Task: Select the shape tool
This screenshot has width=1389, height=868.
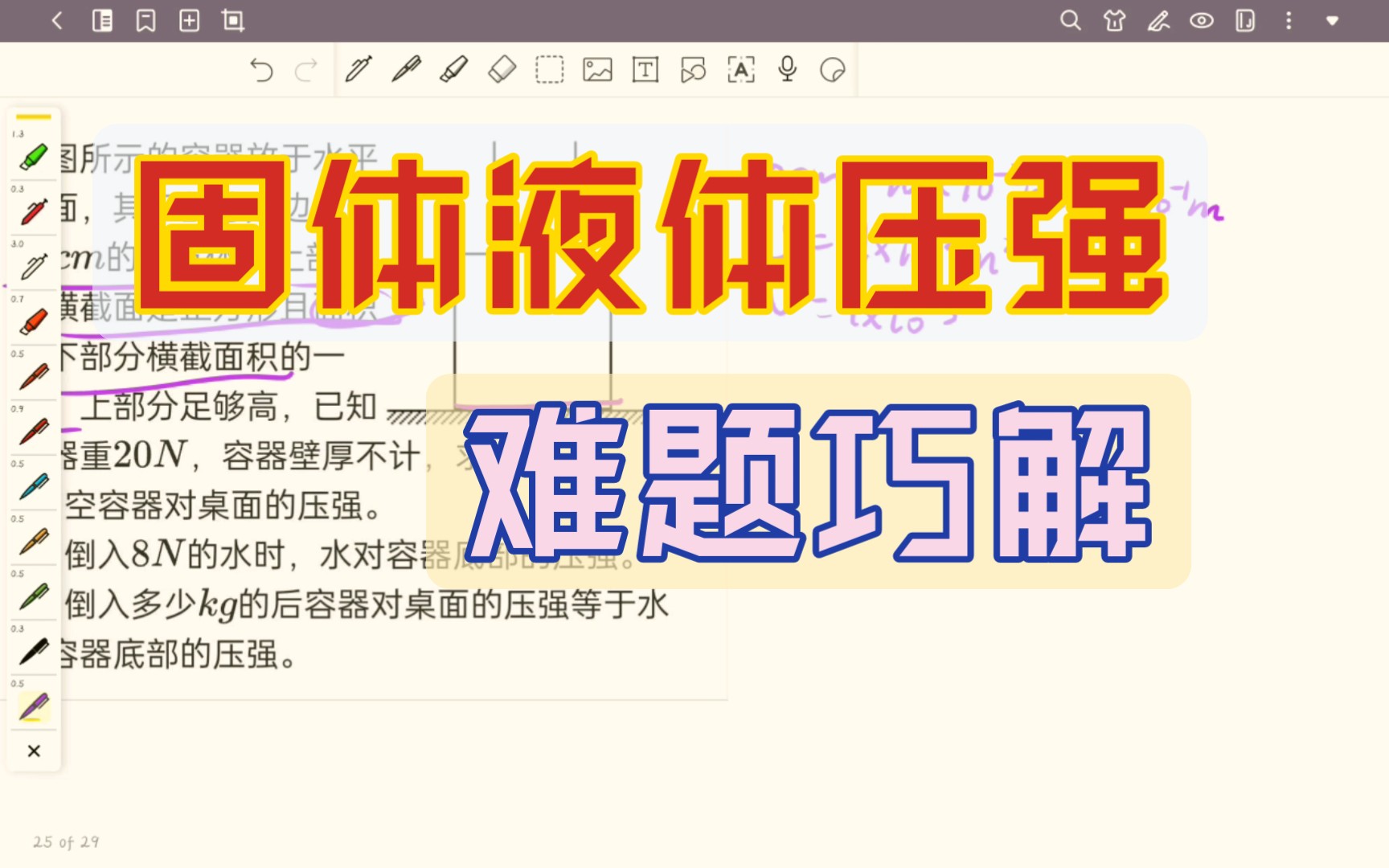Action: tap(693, 70)
